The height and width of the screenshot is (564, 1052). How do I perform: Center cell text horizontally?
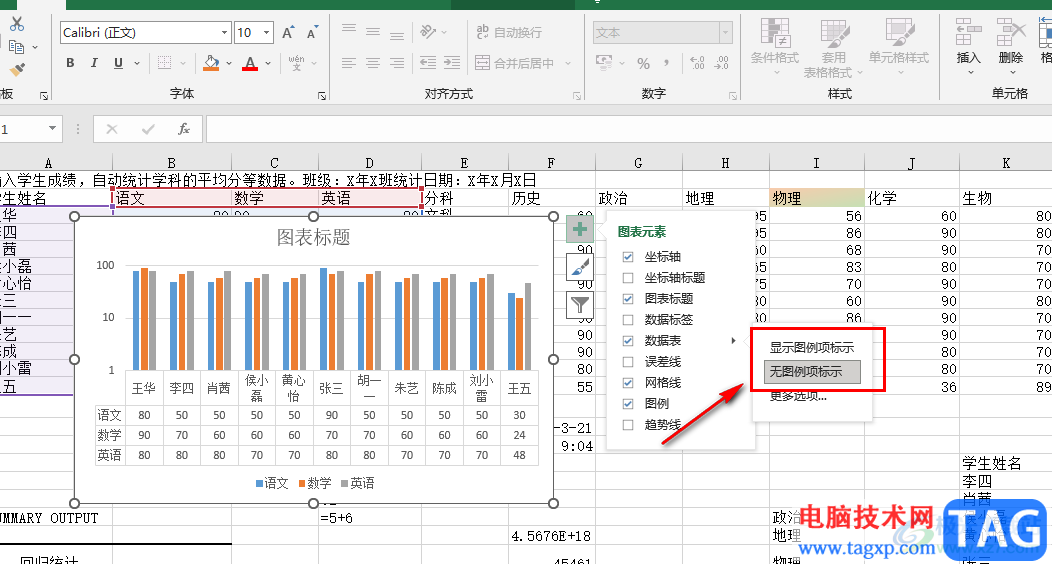point(373,63)
